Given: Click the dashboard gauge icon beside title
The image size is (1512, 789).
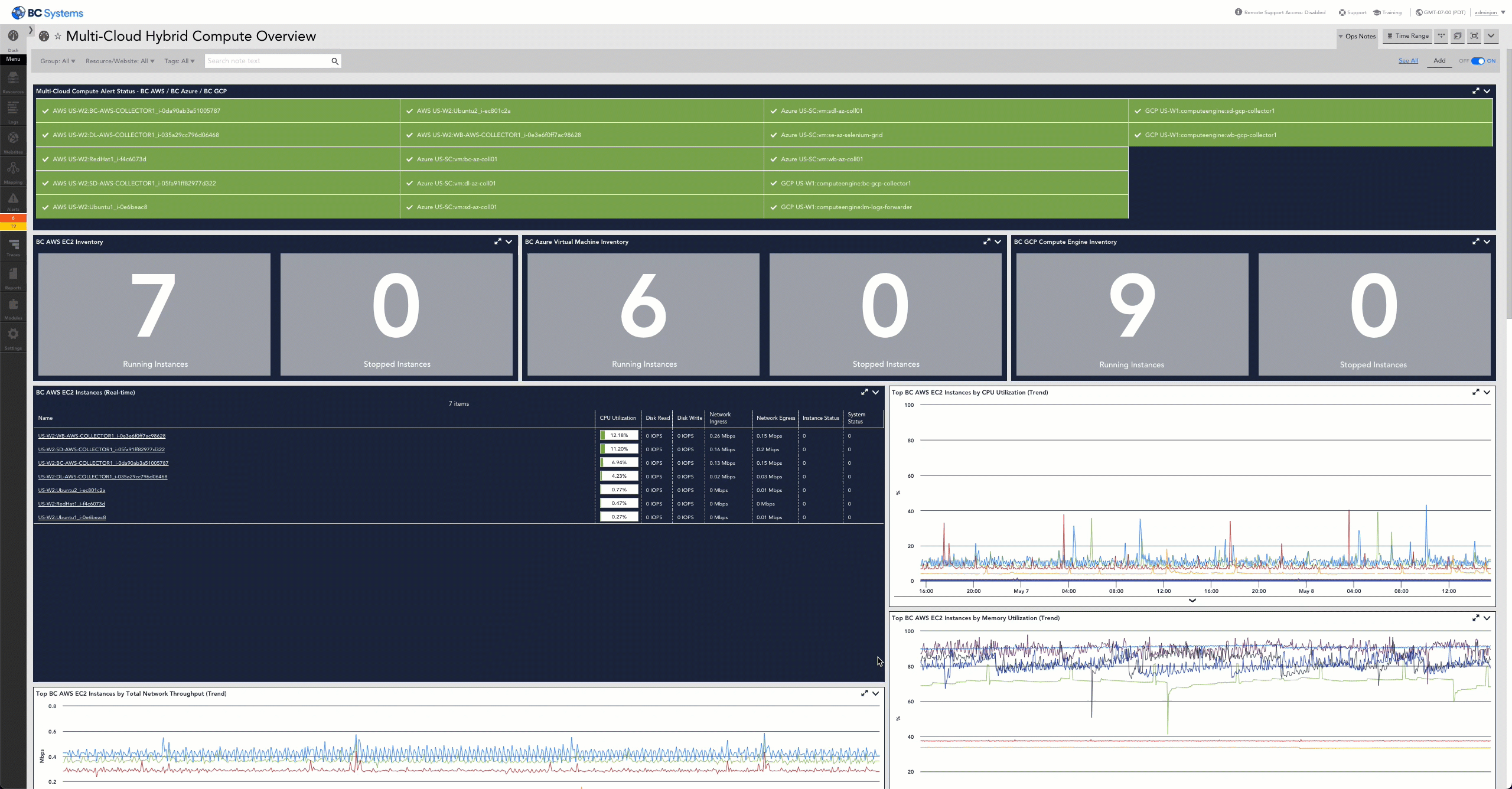Looking at the screenshot, I should pos(44,36).
